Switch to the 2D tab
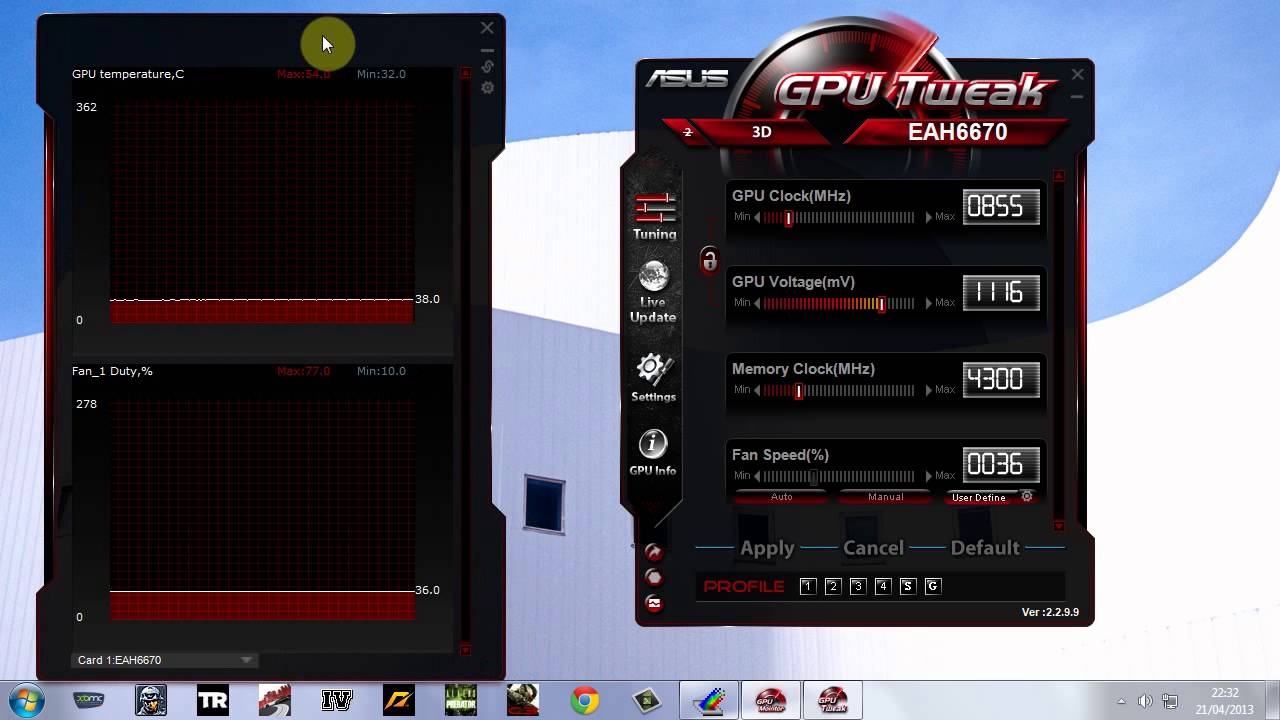This screenshot has height=720, width=1280. (687, 131)
